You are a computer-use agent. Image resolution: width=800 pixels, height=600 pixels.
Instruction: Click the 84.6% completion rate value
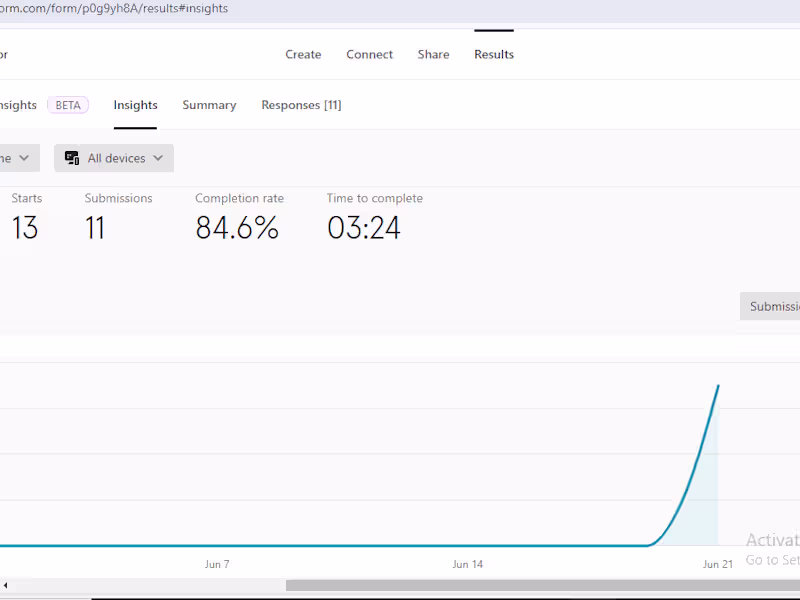point(236,227)
